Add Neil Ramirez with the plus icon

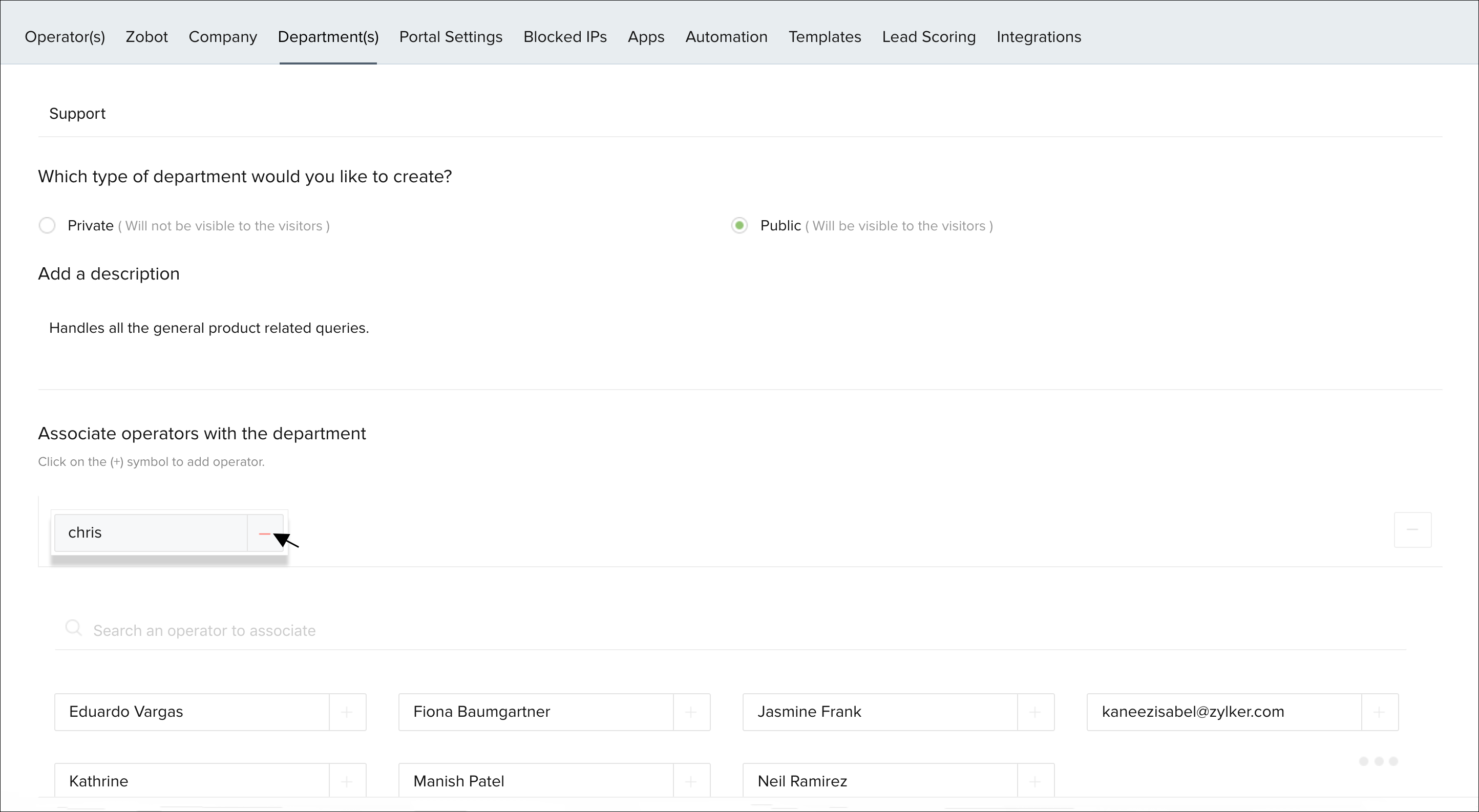pyautogui.click(x=1035, y=781)
